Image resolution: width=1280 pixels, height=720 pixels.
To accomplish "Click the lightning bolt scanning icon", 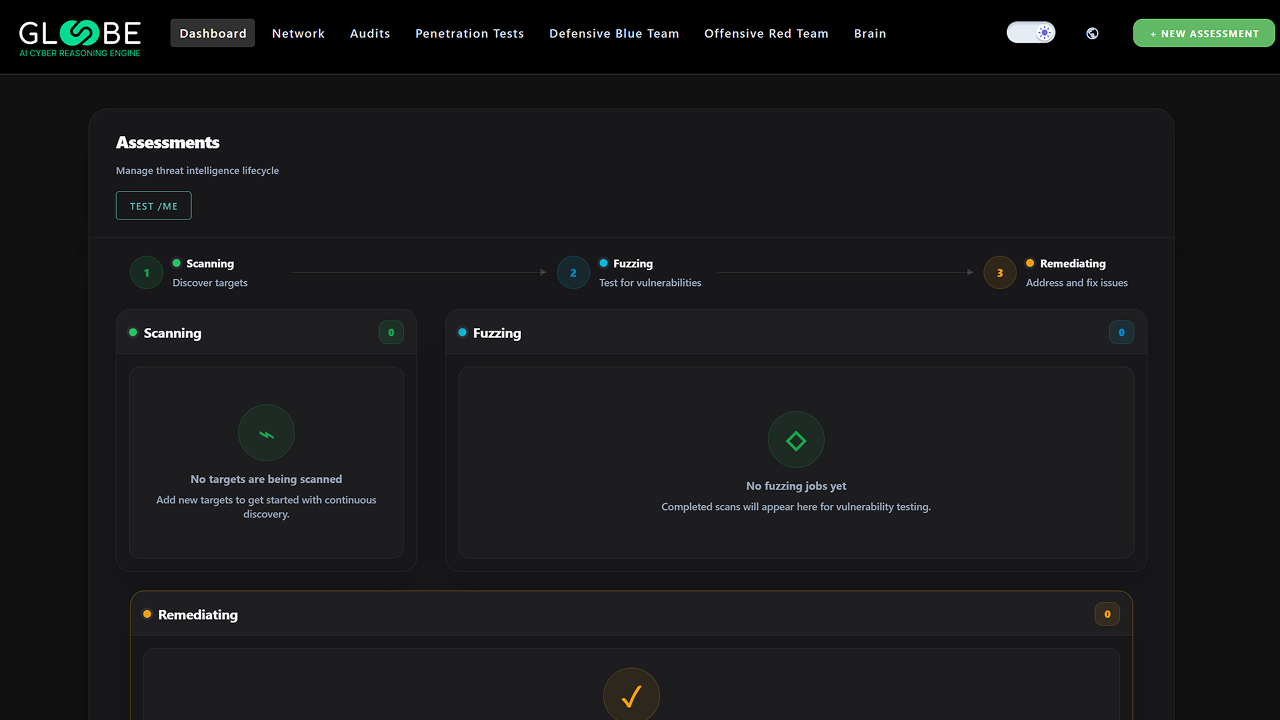I will click(x=266, y=433).
